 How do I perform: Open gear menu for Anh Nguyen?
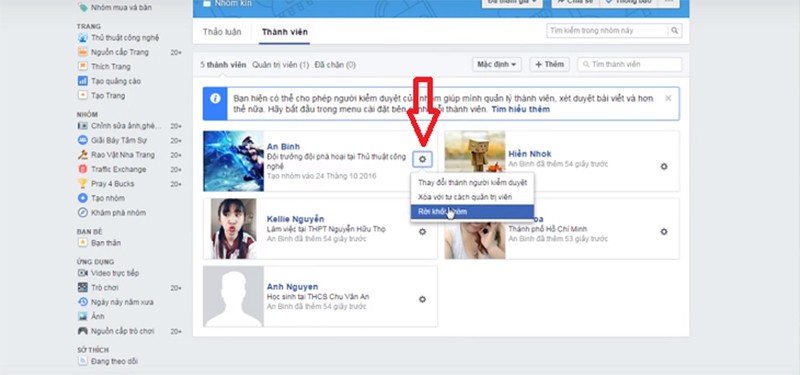tap(422, 299)
